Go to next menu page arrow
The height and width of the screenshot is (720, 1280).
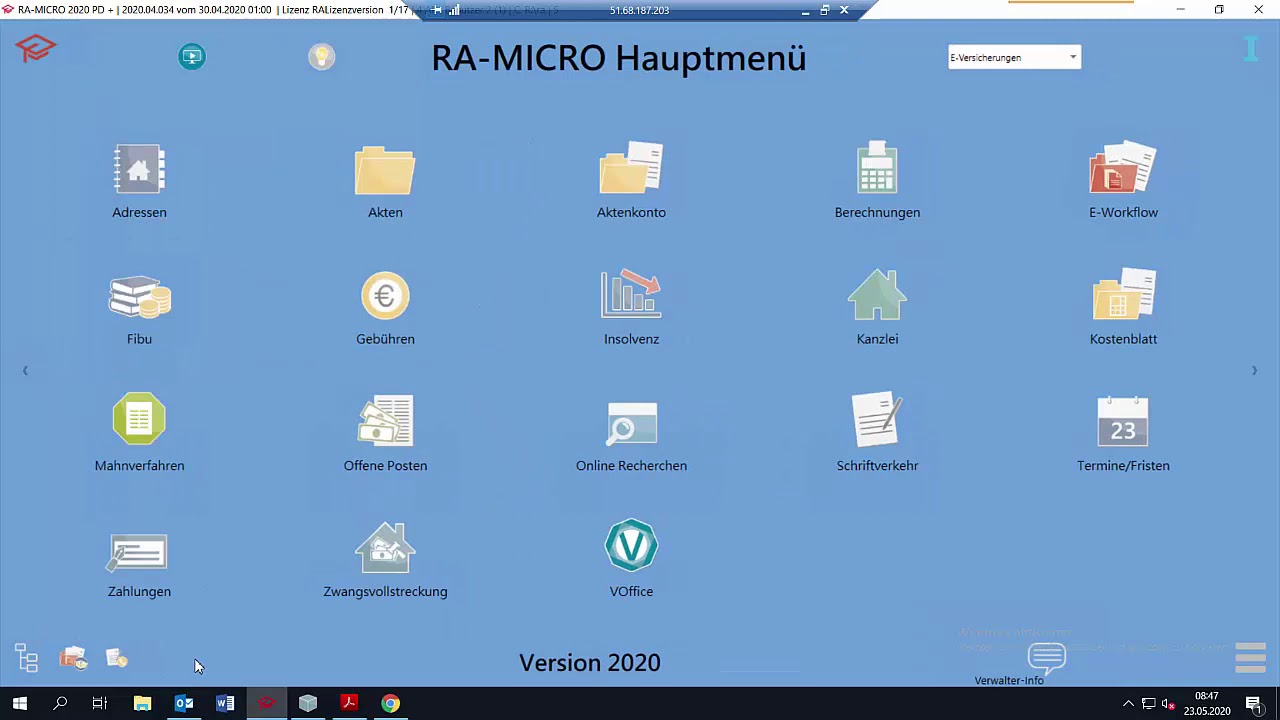1254,370
